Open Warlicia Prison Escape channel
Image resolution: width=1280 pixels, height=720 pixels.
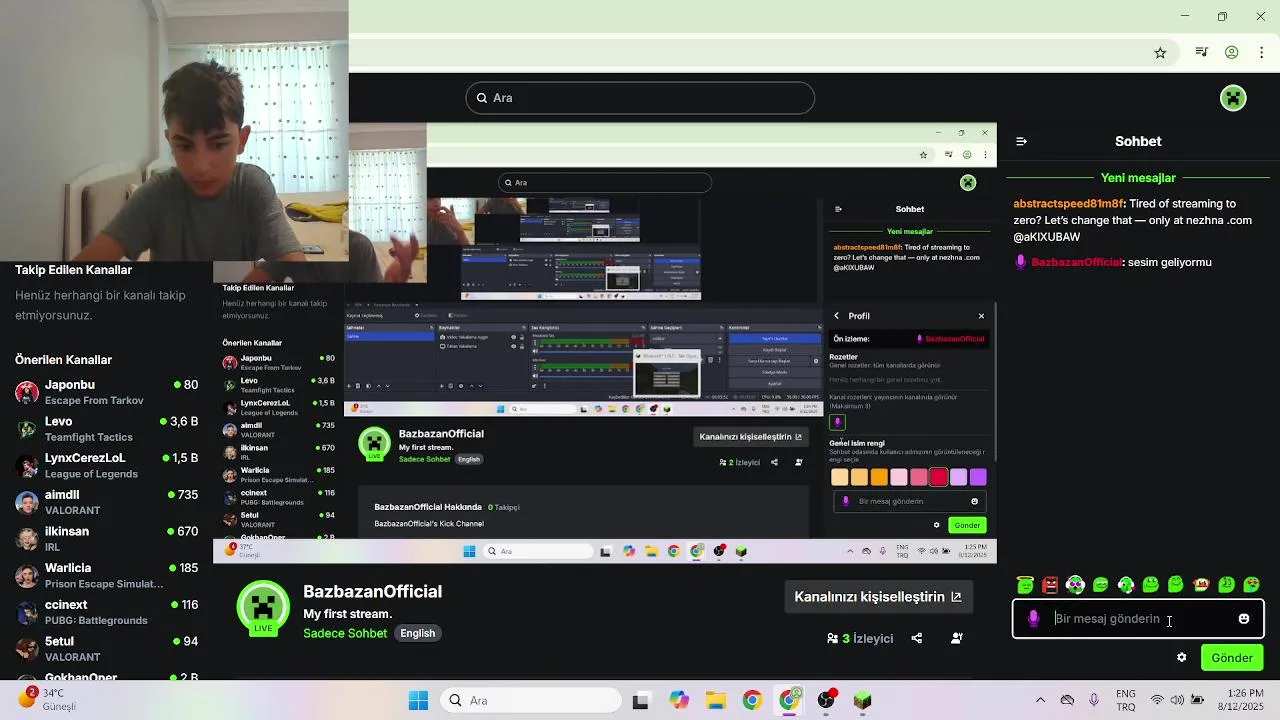coord(106,575)
